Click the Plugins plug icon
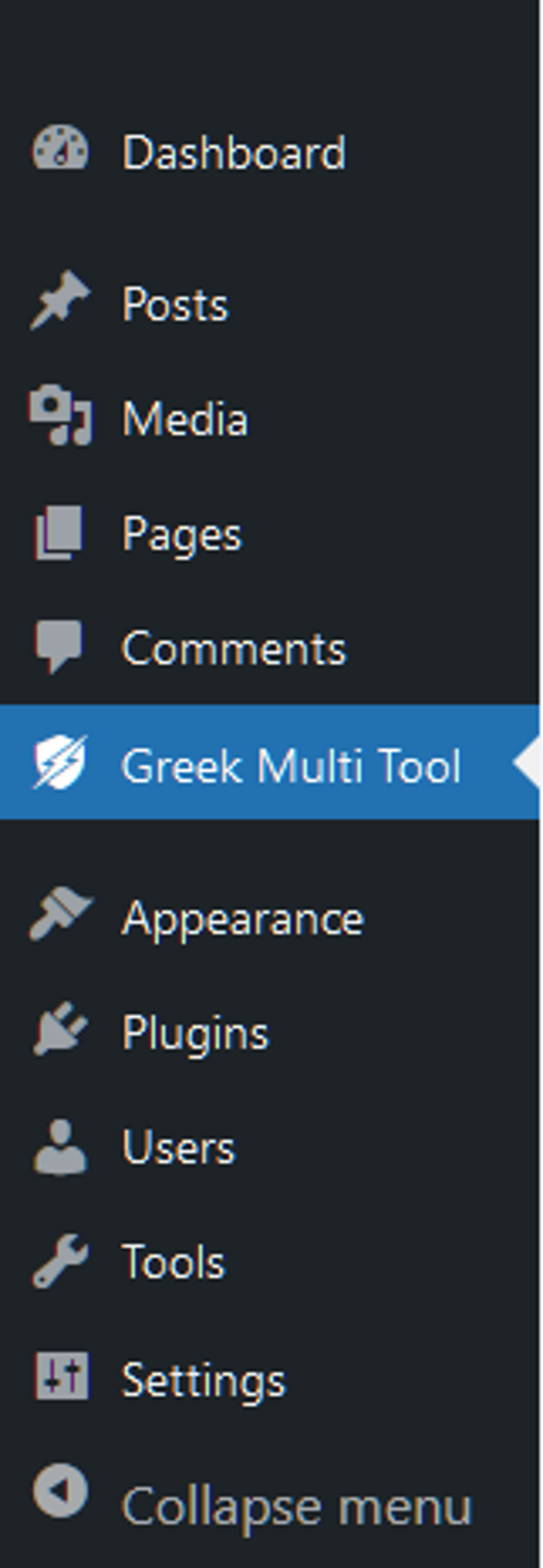This screenshot has height=1568, width=543. (60, 1030)
